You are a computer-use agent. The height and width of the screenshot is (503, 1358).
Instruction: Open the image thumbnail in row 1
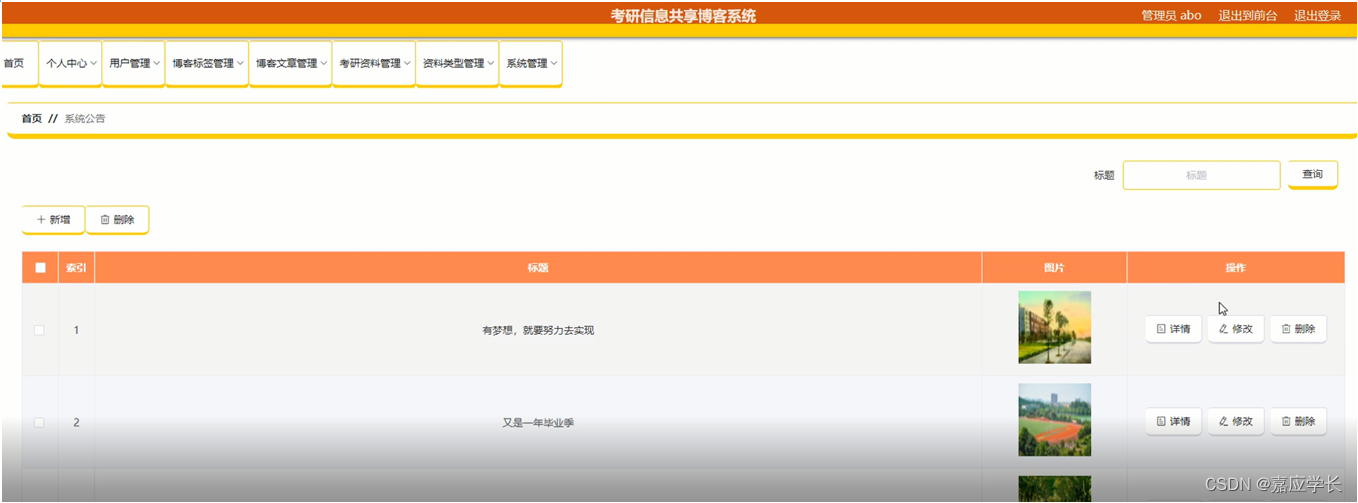[x=1054, y=327]
